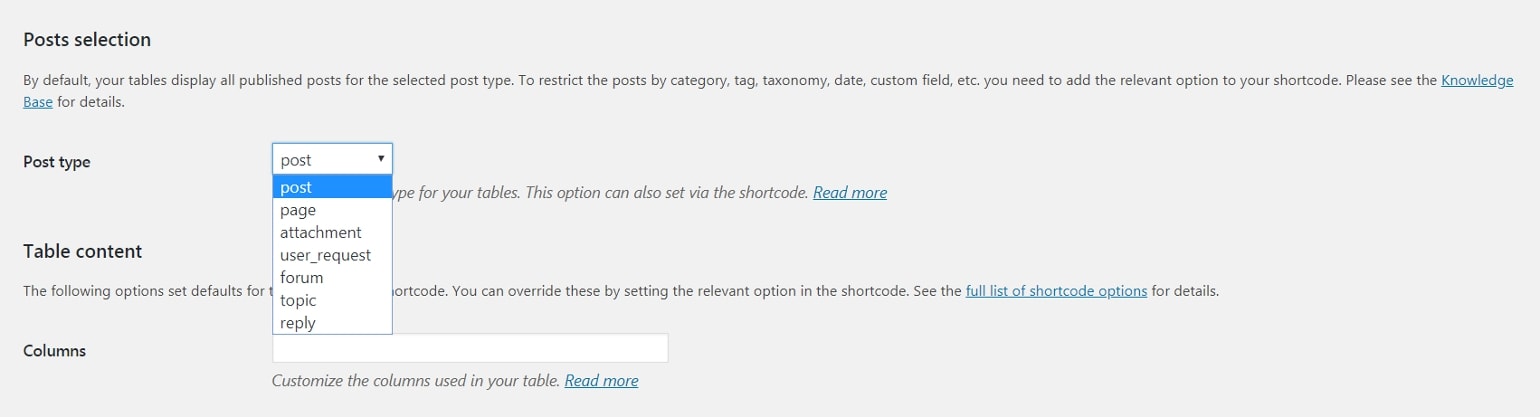Pick 'user_request' from the post type options
The height and width of the screenshot is (417, 1540).
(331, 255)
